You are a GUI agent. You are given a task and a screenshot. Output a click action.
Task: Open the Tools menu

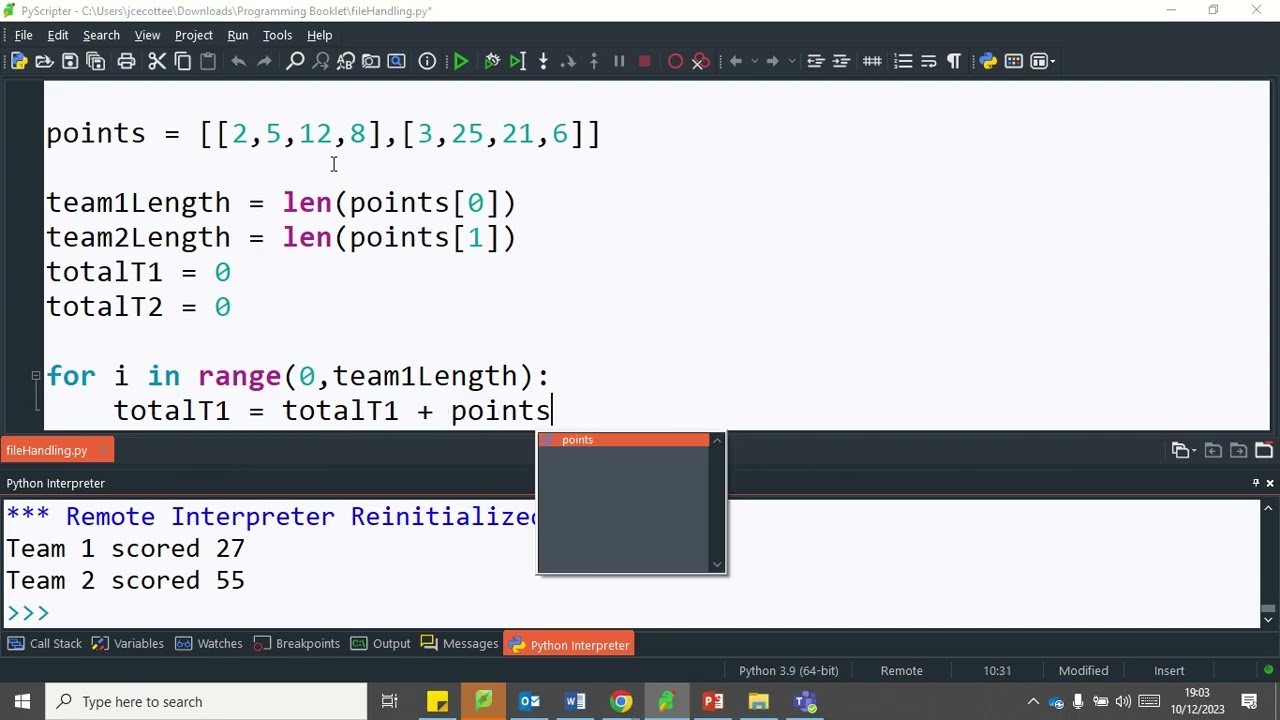(x=277, y=35)
